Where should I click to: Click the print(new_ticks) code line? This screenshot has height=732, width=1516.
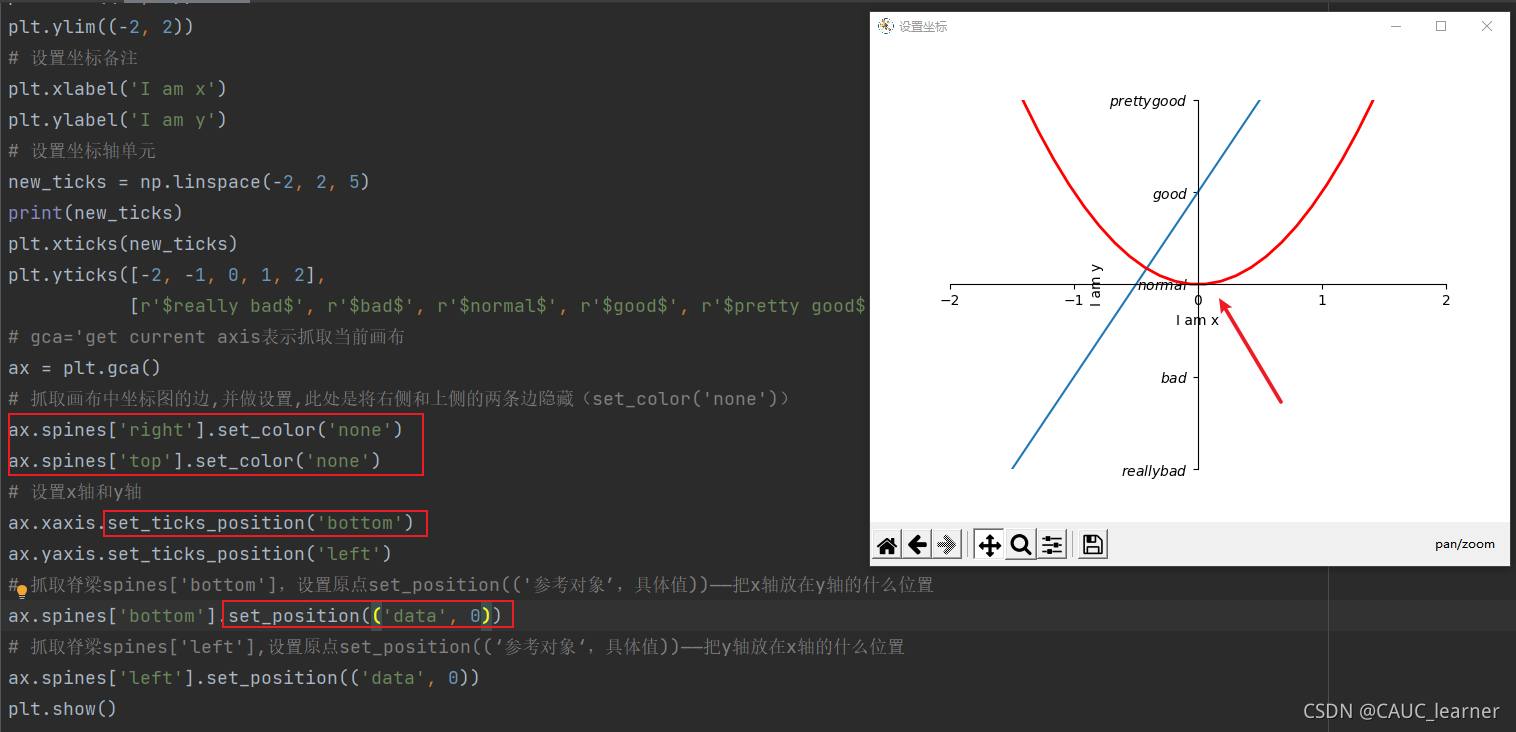point(96,213)
